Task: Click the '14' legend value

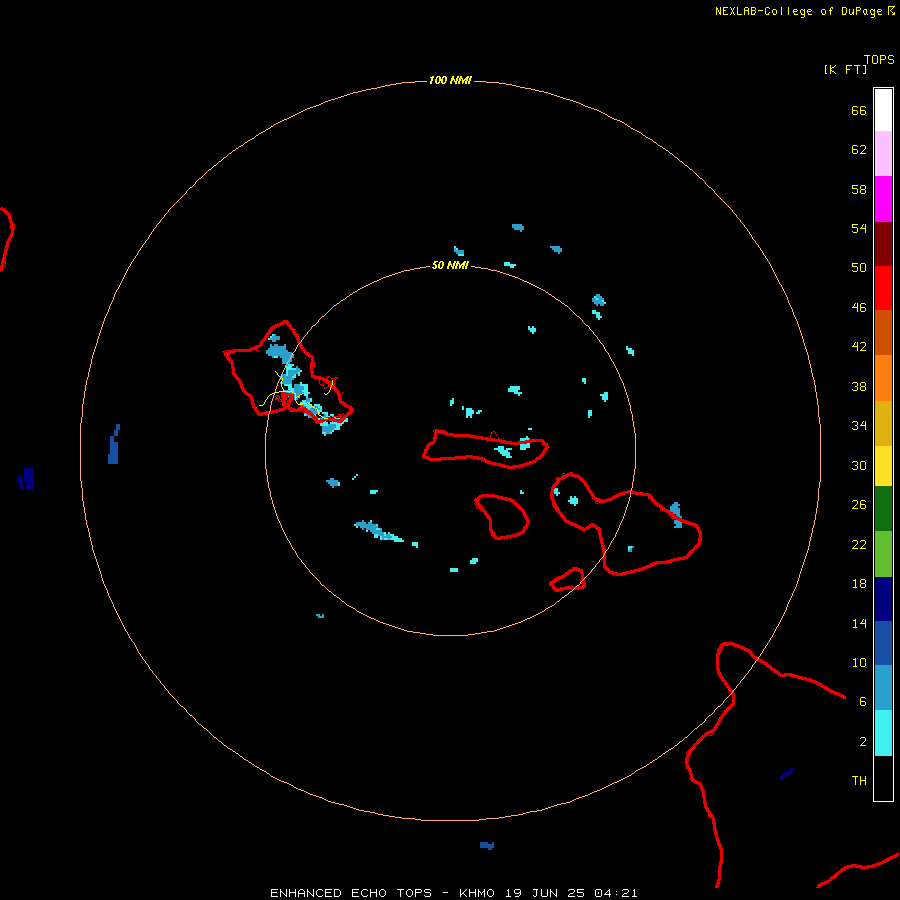Action: 859,623
